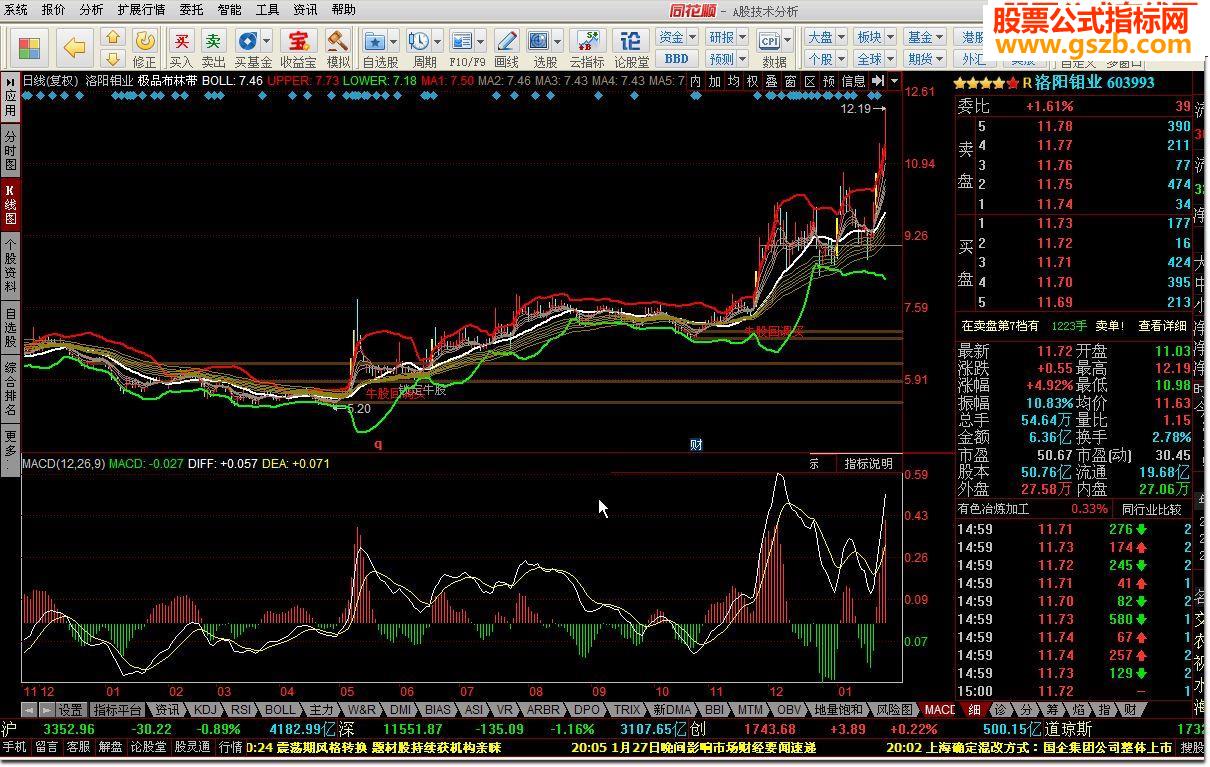
Task: Click the 客服 status bar item
Action: pos(78,747)
